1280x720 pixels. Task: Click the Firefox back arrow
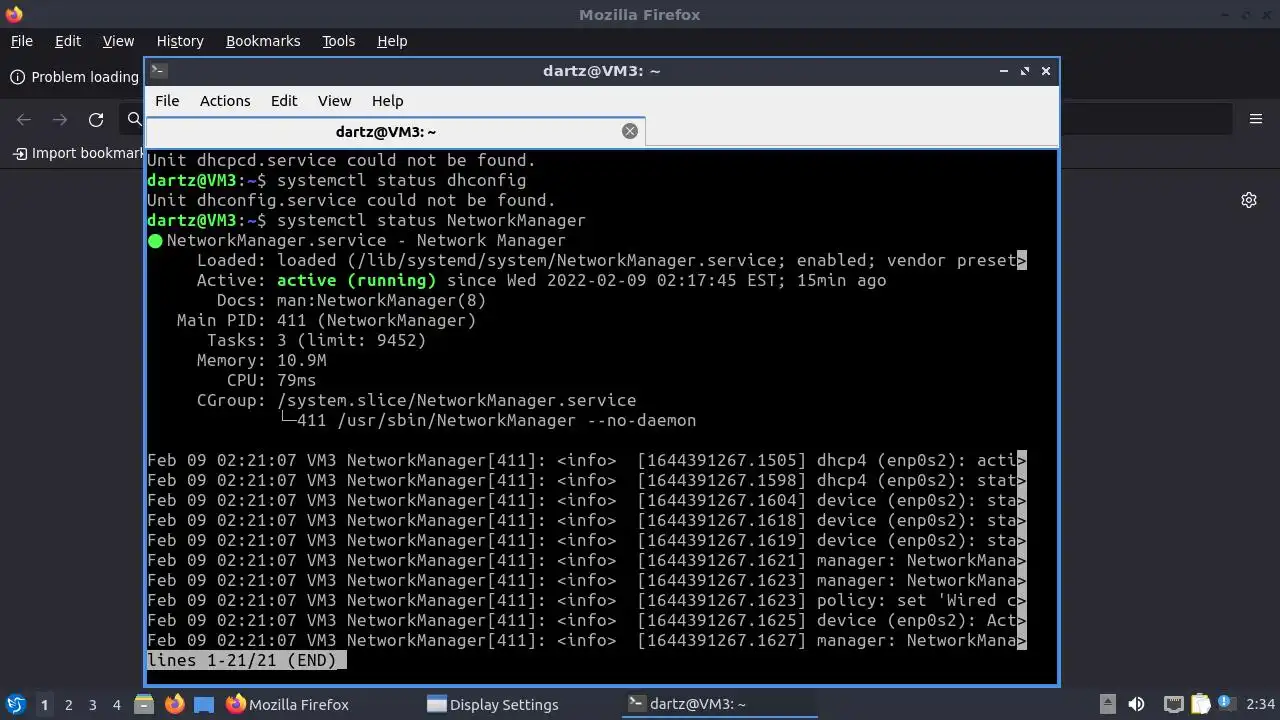tap(24, 120)
